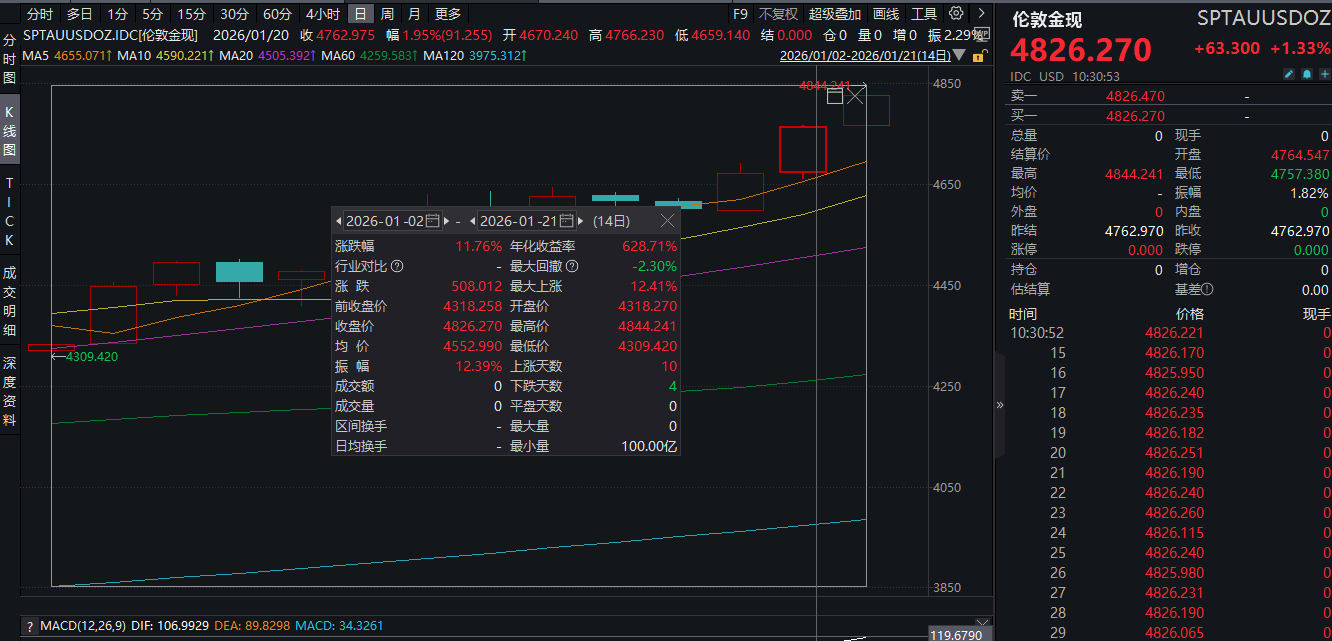Switch to the 周 weekly tab
Viewport: 1332px width, 641px height.
pyautogui.click(x=388, y=14)
